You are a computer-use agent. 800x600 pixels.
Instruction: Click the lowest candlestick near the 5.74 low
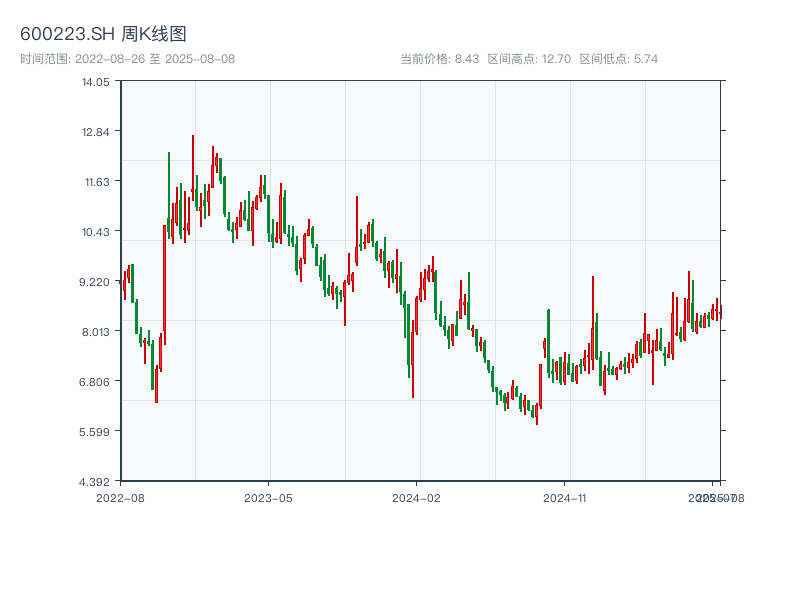click(x=537, y=414)
